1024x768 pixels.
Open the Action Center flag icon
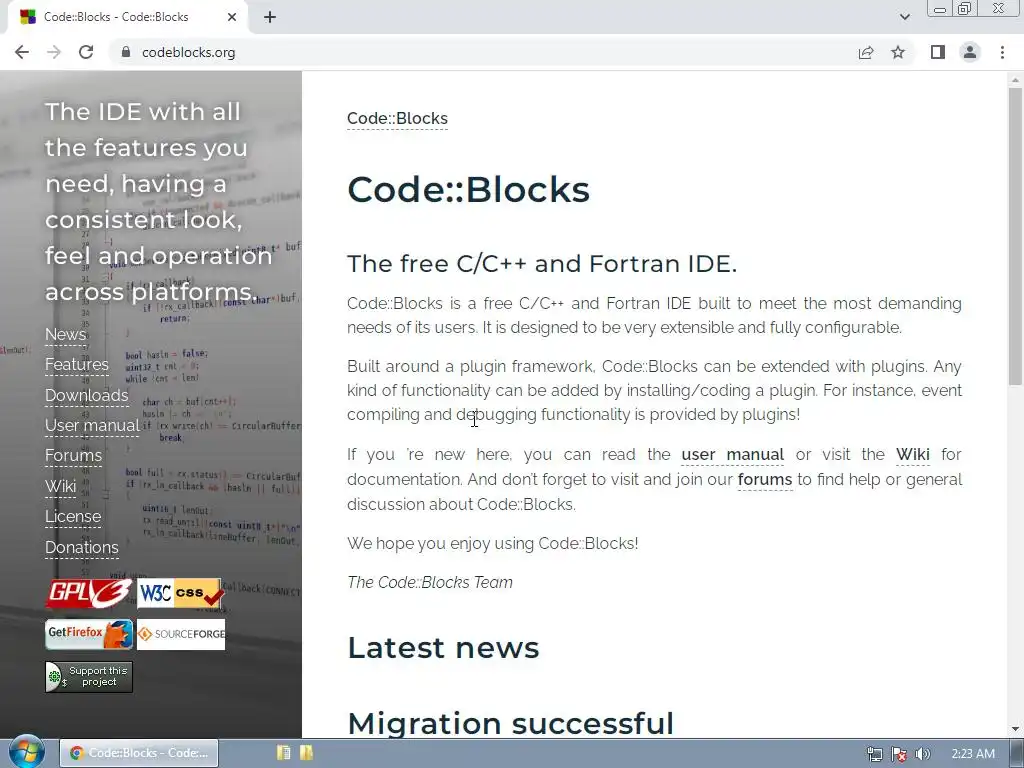899,754
